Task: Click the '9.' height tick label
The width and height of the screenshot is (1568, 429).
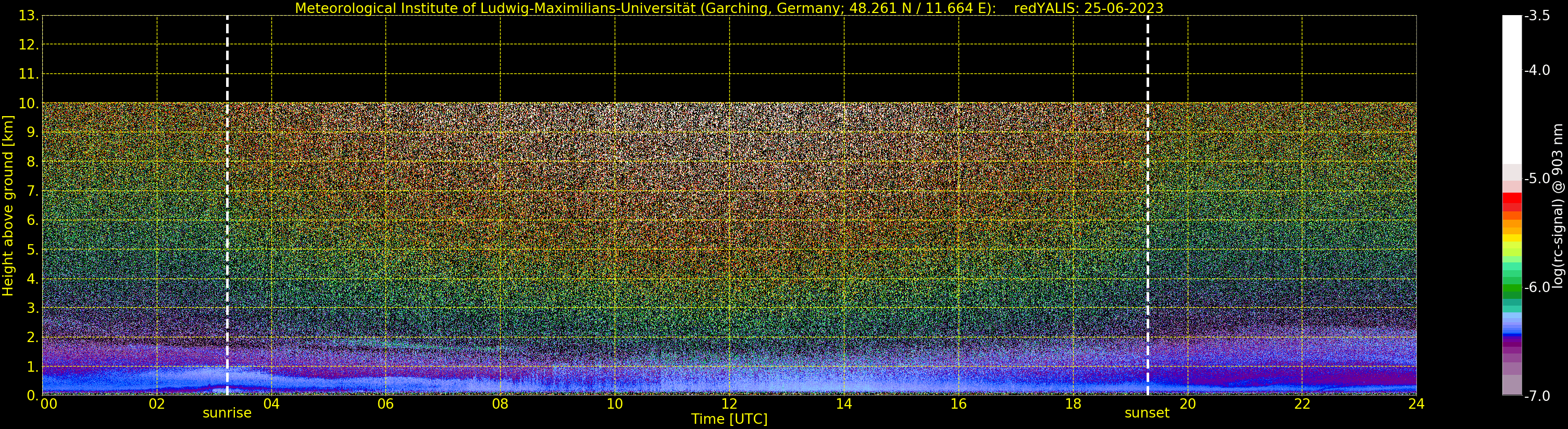Action: (32, 133)
